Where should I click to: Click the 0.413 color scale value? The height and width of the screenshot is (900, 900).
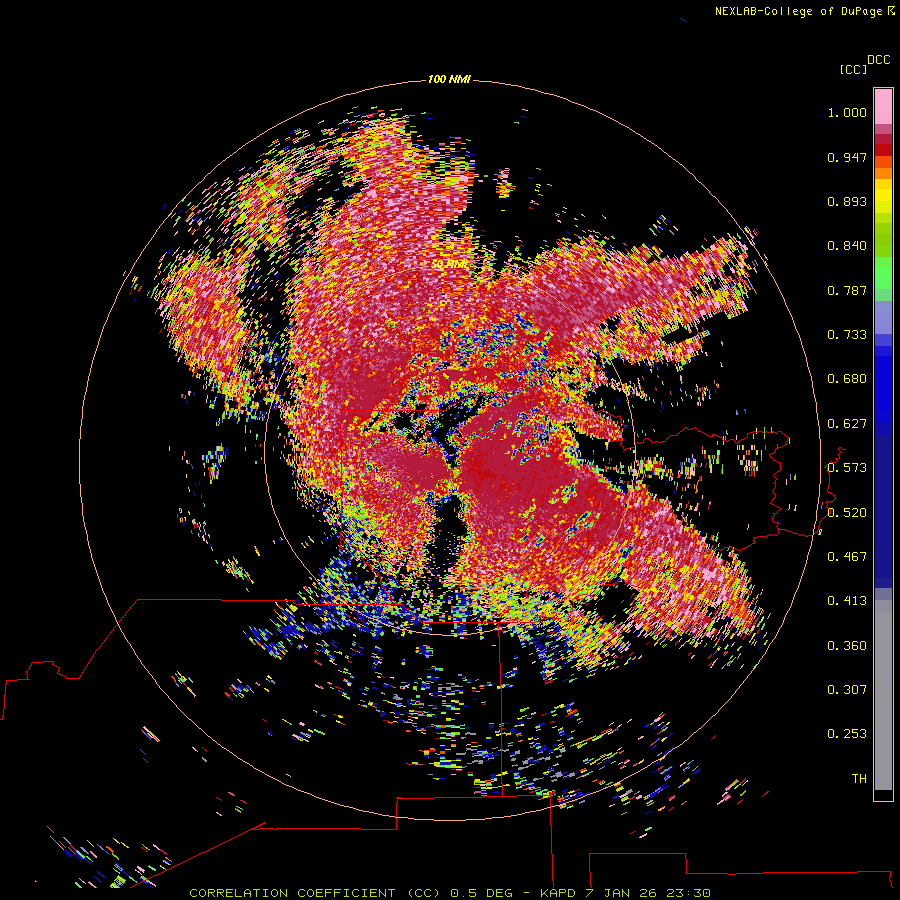point(847,601)
